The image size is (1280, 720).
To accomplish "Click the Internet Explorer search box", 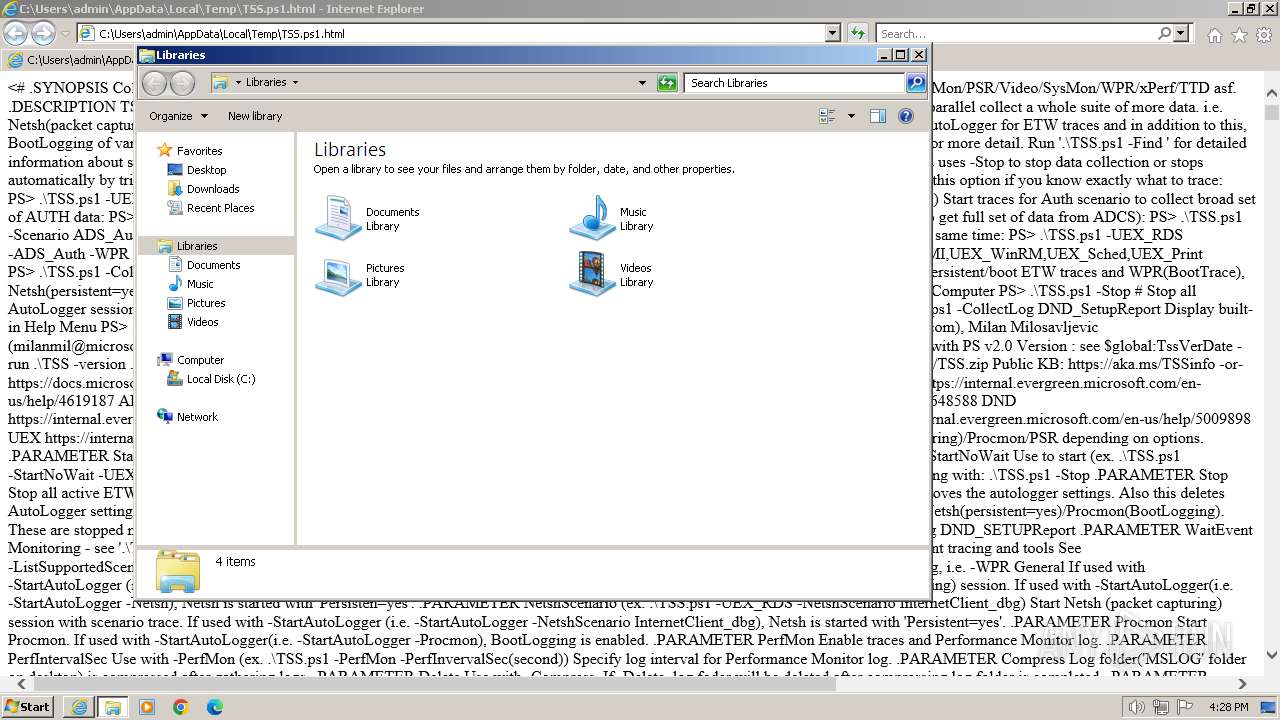I will [1016, 33].
